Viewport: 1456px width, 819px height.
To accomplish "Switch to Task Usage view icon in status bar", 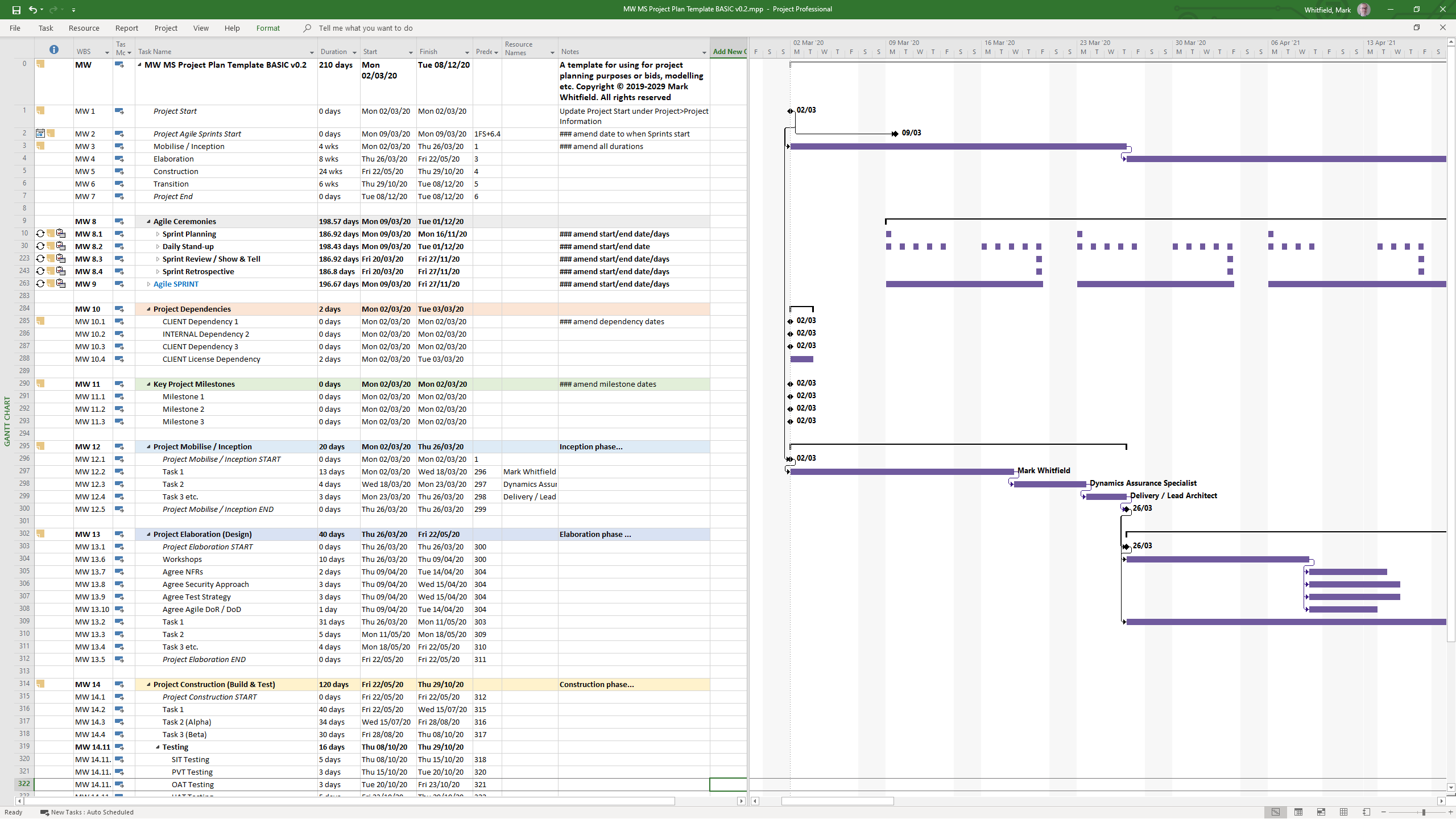I will tap(1298, 812).
